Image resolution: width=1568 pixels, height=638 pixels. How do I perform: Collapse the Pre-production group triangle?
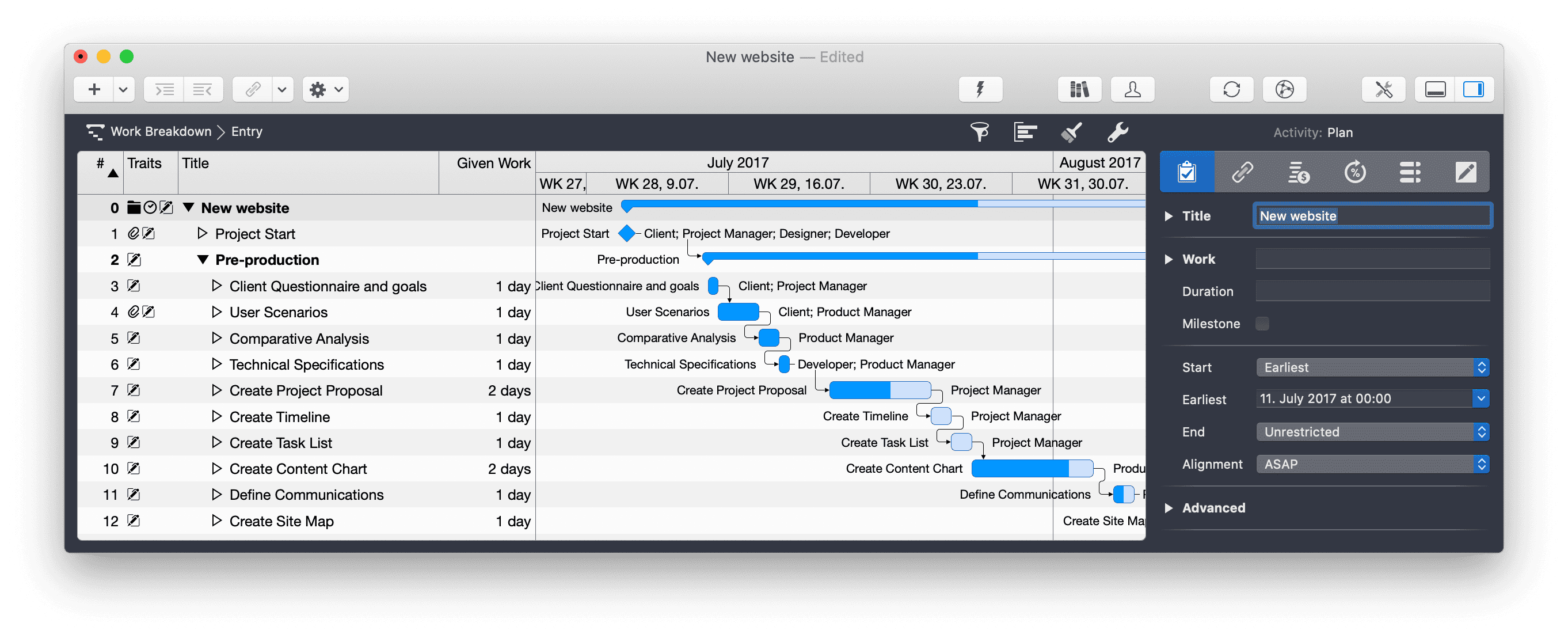(x=203, y=260)
